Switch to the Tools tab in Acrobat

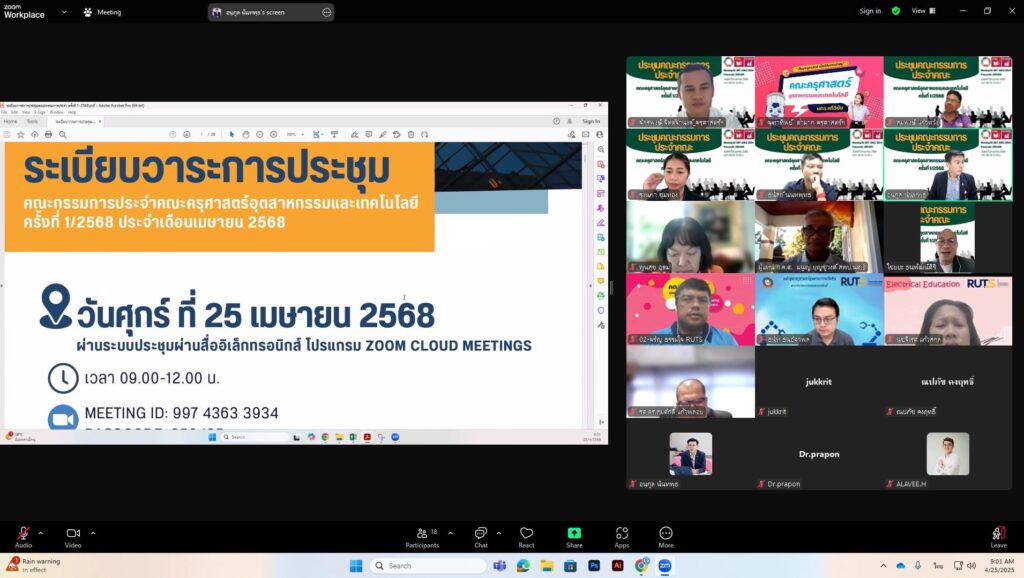click(32, 121)
